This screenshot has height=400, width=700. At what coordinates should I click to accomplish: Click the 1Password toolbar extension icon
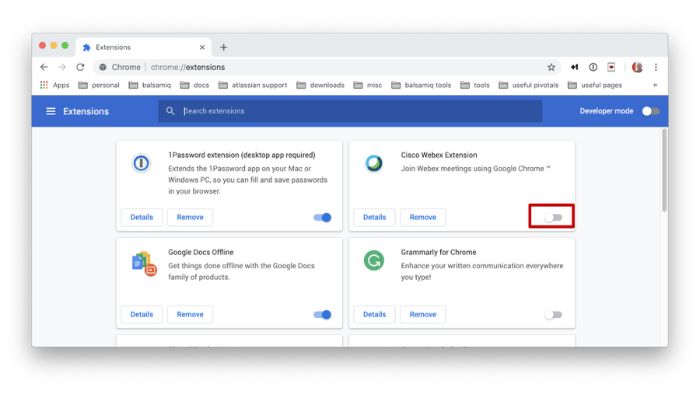593,67
